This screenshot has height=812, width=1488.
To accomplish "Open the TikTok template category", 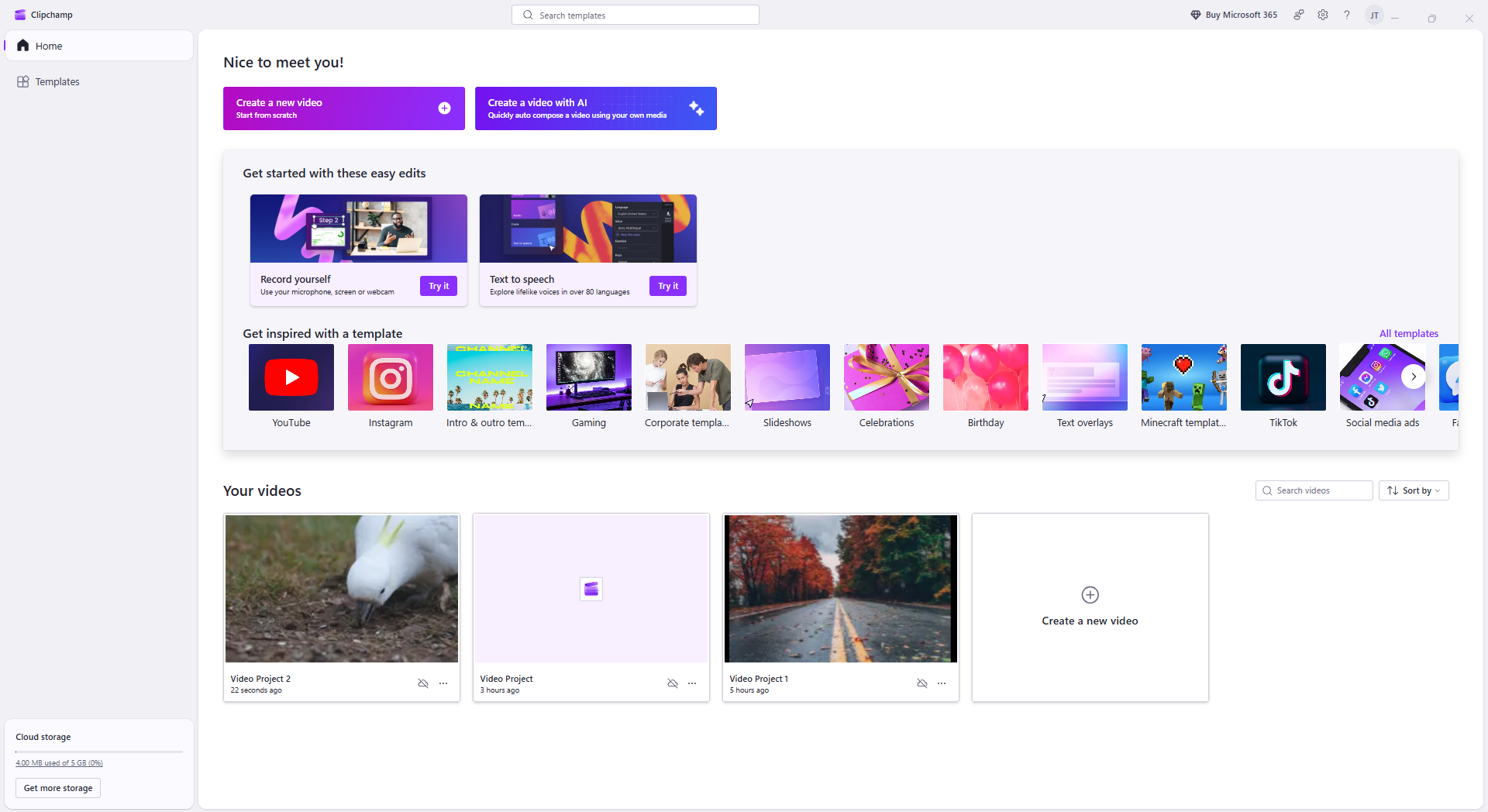I will 1283,378.
